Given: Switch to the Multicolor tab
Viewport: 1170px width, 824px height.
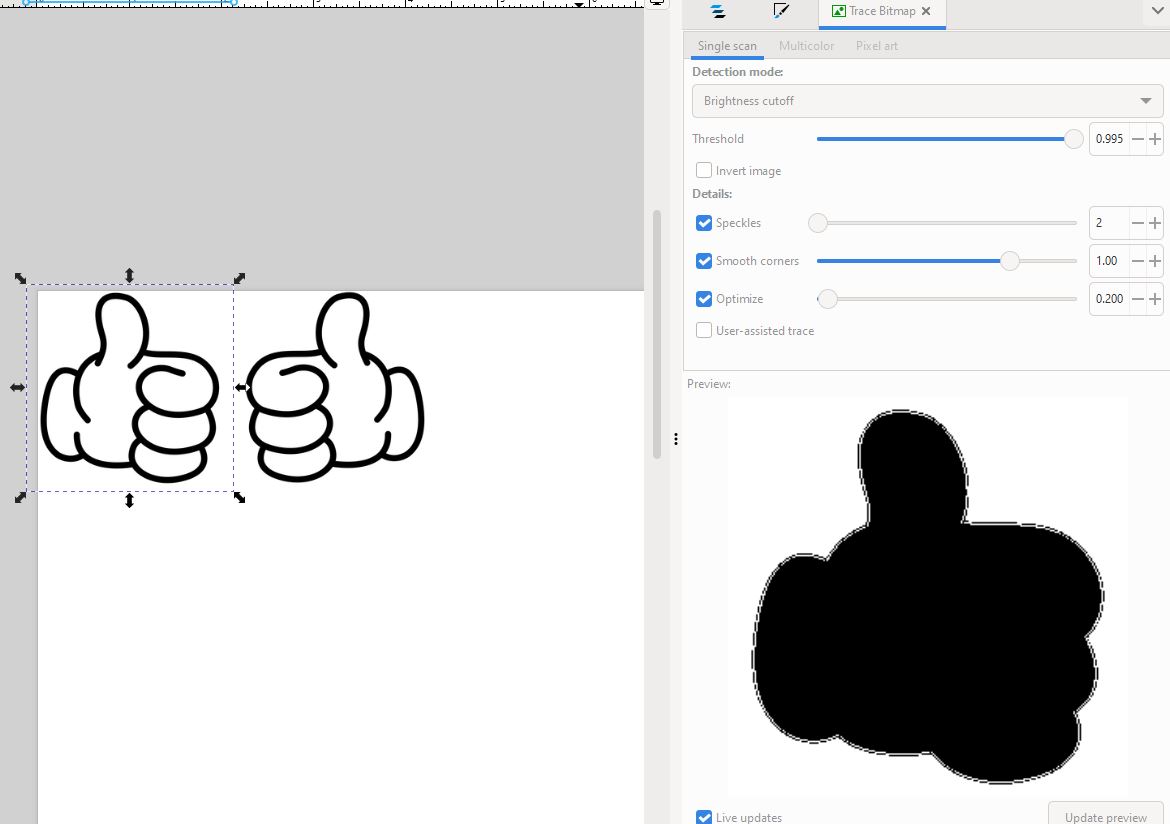Looking at the screenshot, I should 806,46.
